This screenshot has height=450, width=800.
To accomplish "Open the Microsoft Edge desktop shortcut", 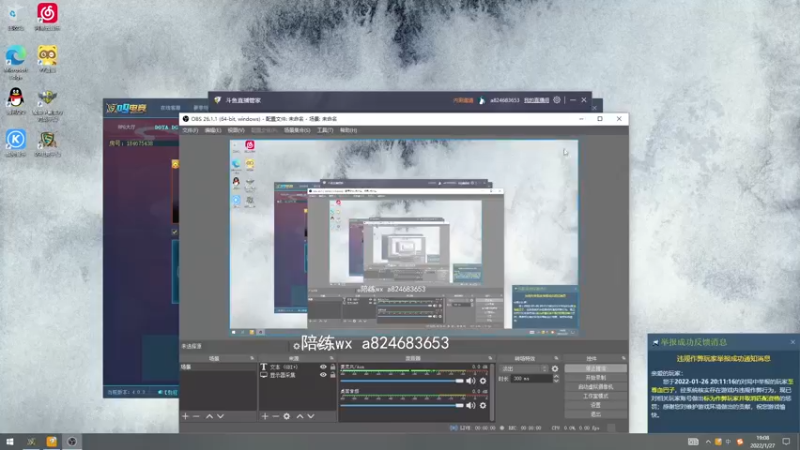I will tap(16, 62).
